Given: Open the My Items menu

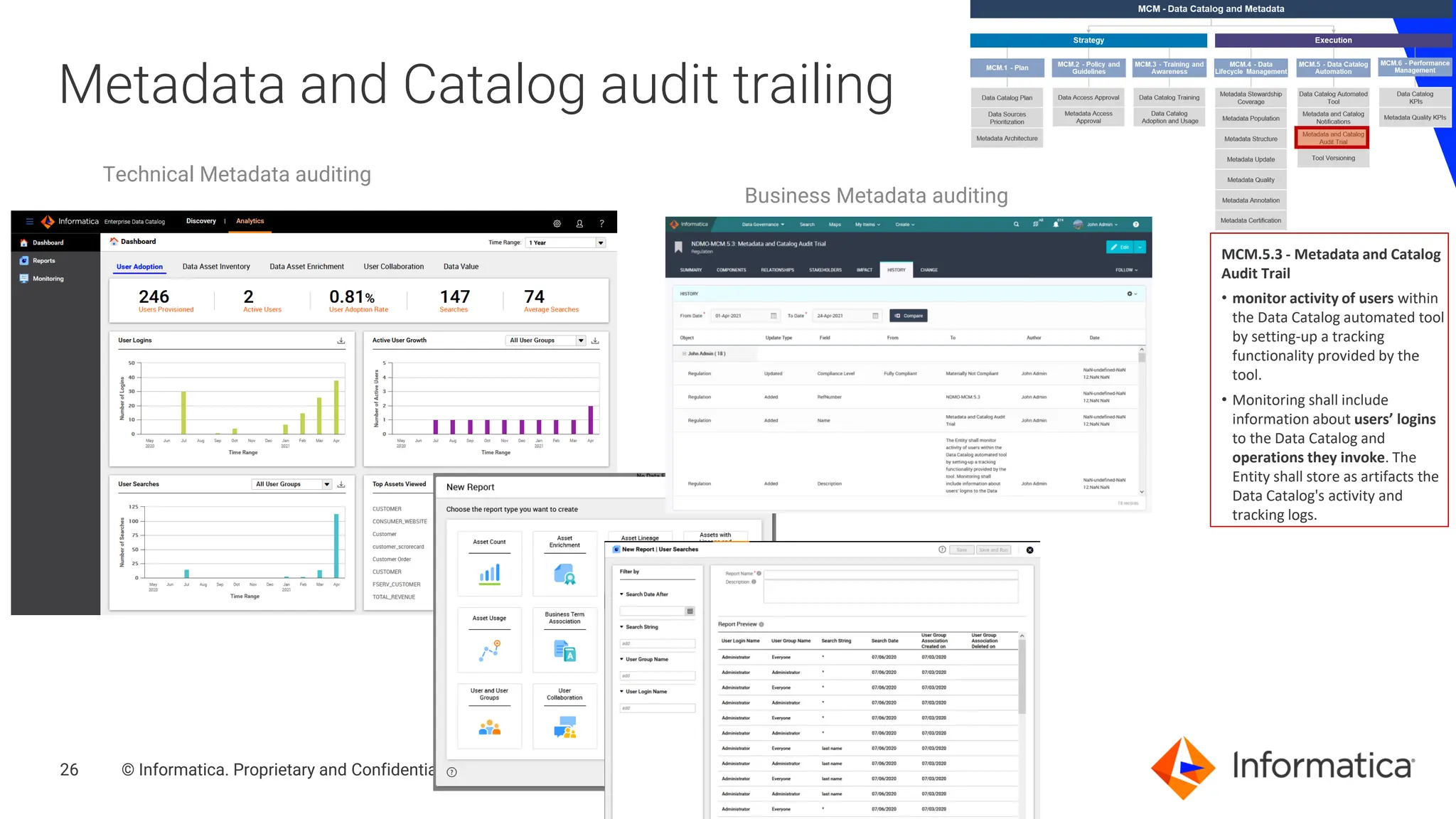Looking at the screenshot, I should coord(867,225).
